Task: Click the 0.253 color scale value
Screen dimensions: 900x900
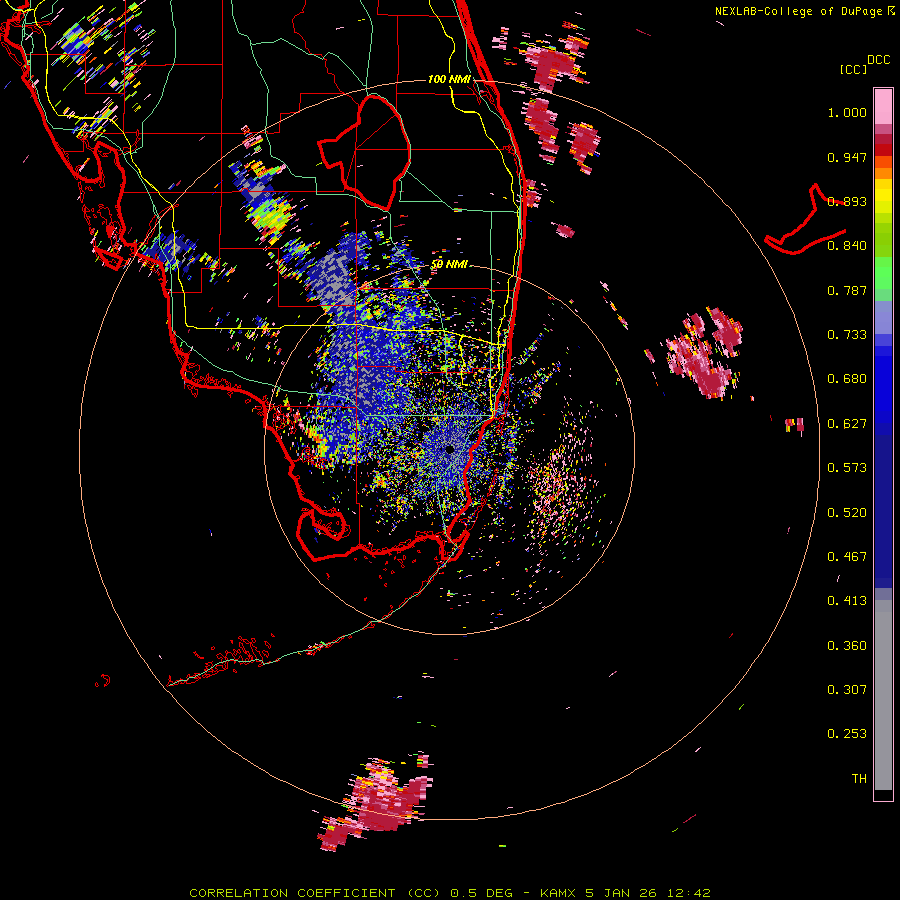Action: [x=847, y=734]
